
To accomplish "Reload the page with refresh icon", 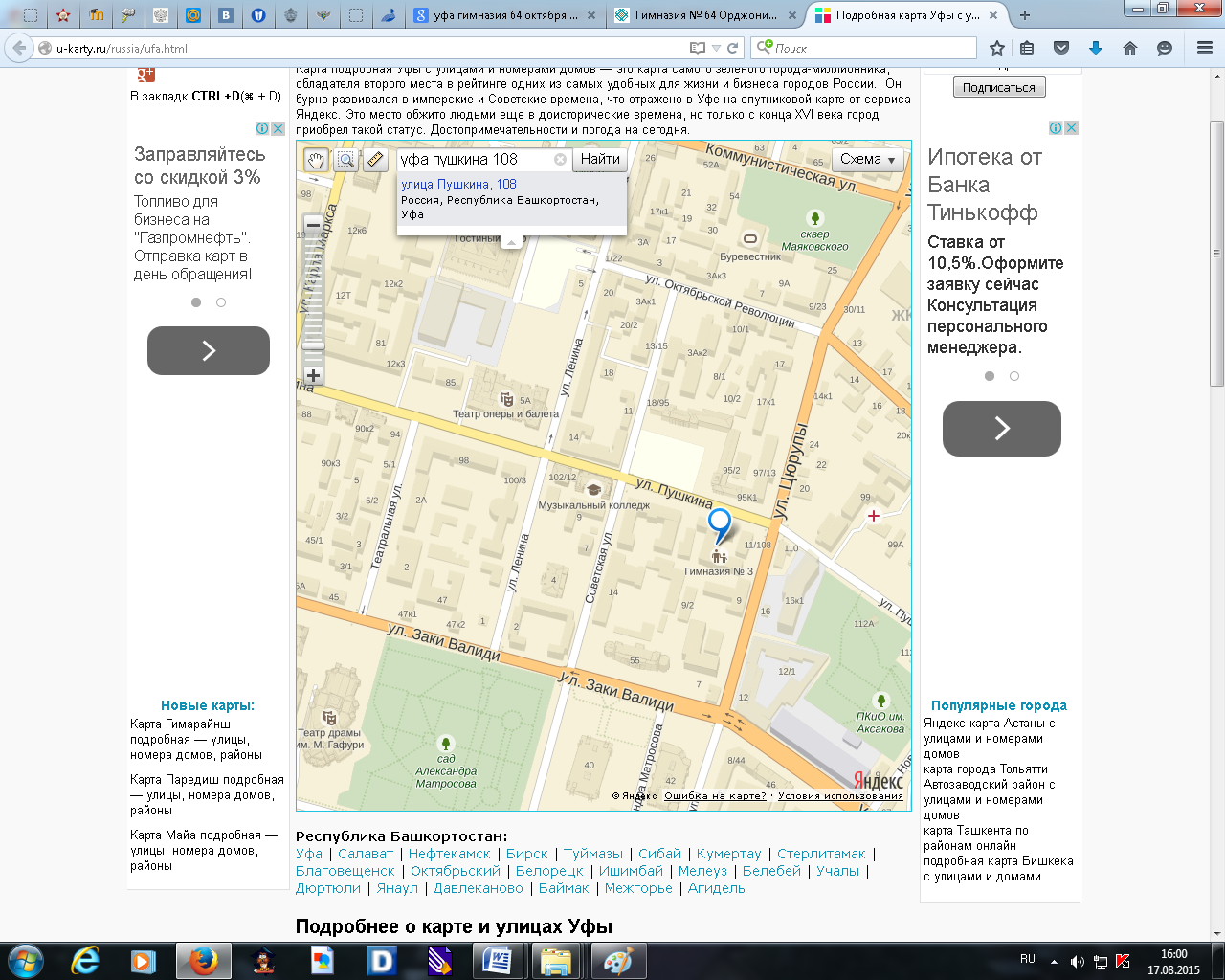I will (x=732, y=48).
